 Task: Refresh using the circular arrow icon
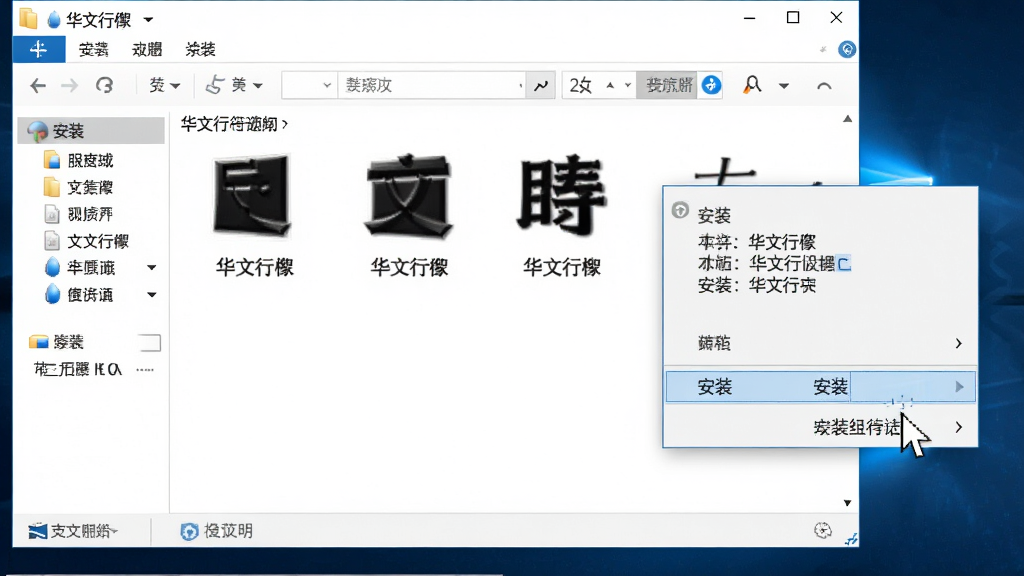[104, 86]
